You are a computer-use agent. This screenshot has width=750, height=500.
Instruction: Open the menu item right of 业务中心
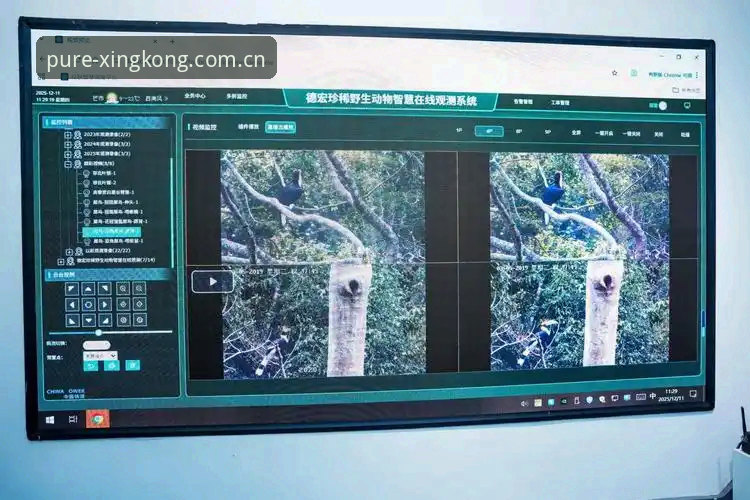236,97
